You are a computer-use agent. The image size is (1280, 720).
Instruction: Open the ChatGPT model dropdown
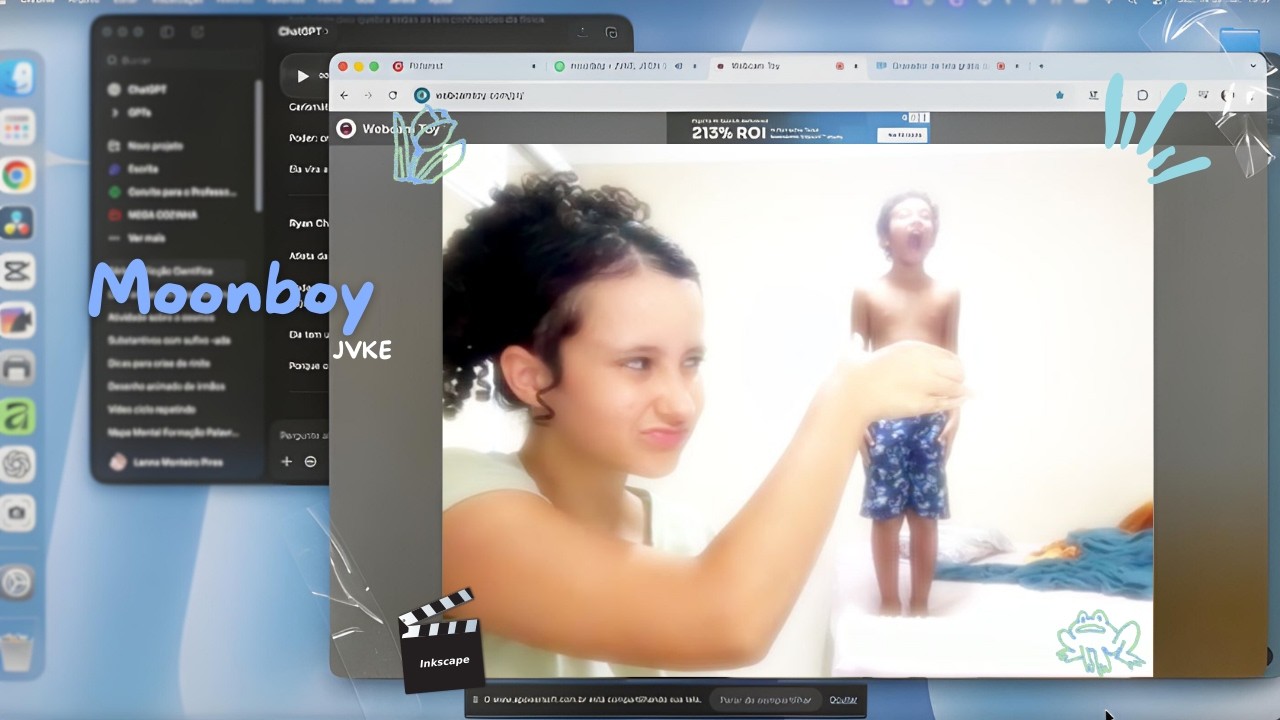pyautogui.click(x=303, y=32)
